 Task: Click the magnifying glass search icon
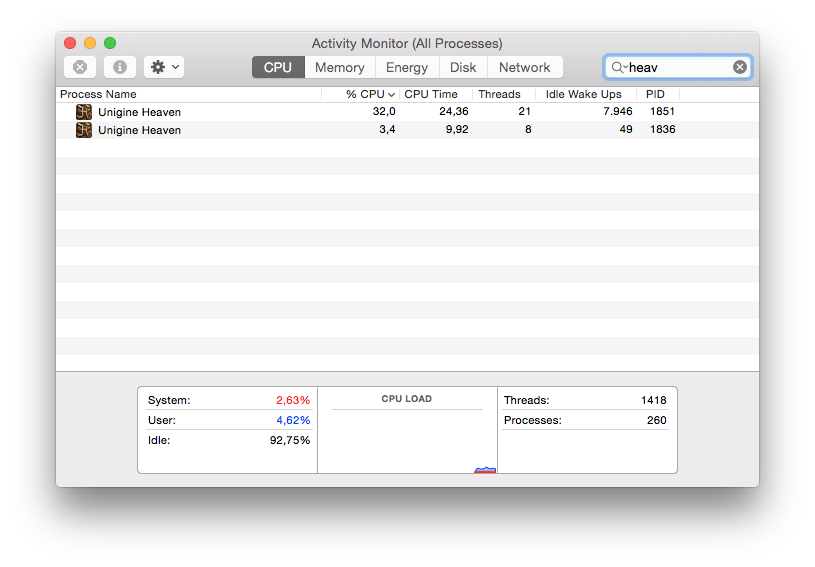tap(617, 67)
